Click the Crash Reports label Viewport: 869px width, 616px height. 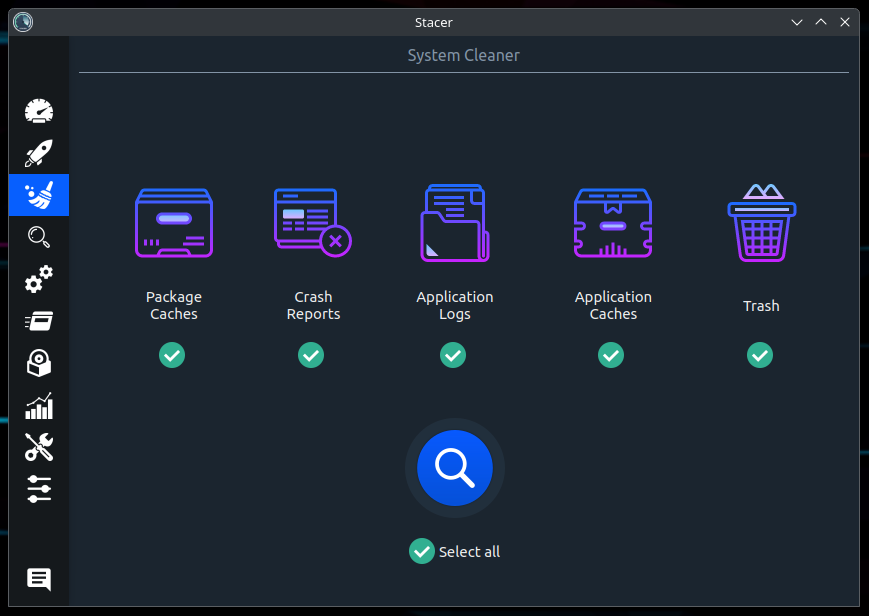[x=313, y=305]
